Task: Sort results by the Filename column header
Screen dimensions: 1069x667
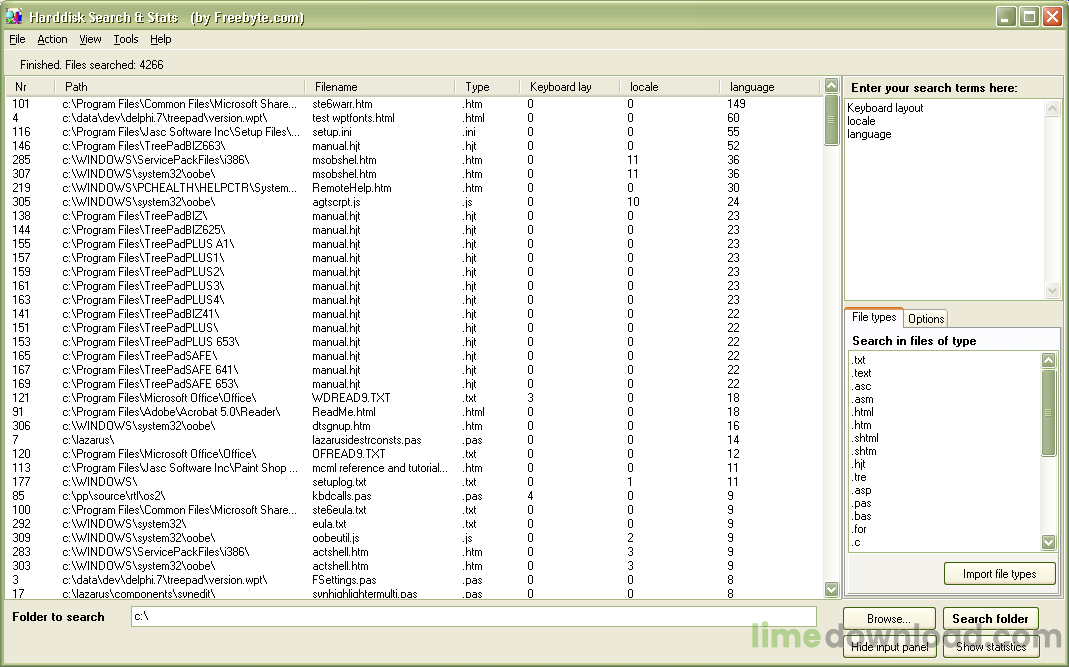Action: tap(380, 87)
